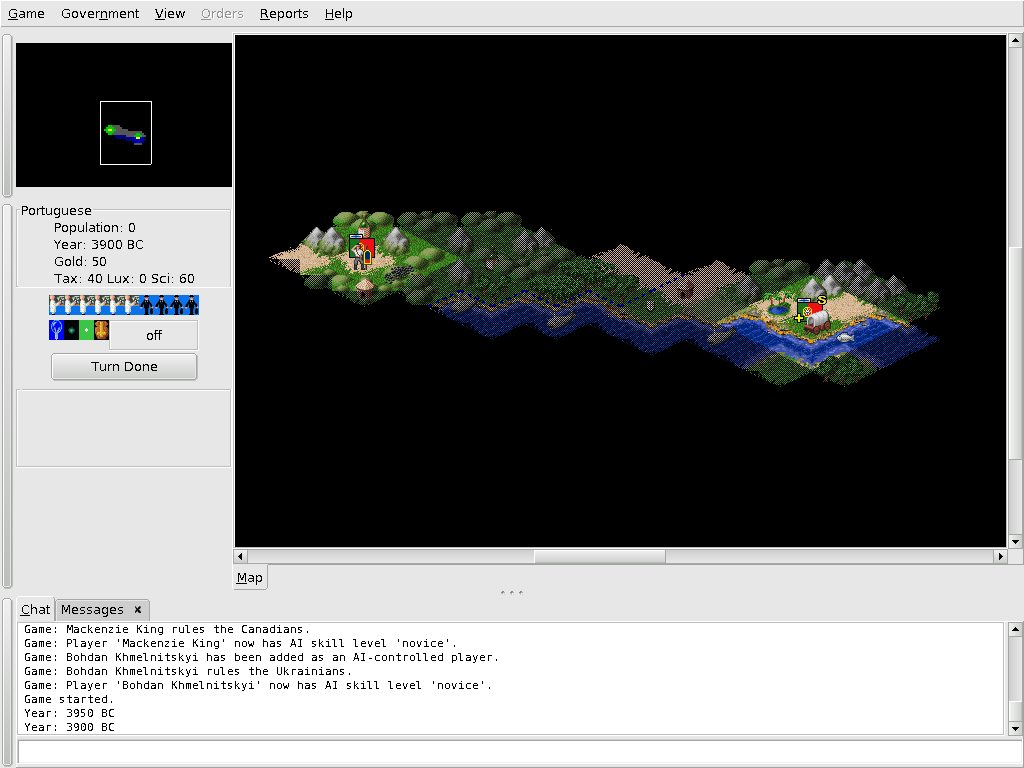Click the Turn Done button
The height and width of the screenshot is (768, 1024).
tap(124, 366)
